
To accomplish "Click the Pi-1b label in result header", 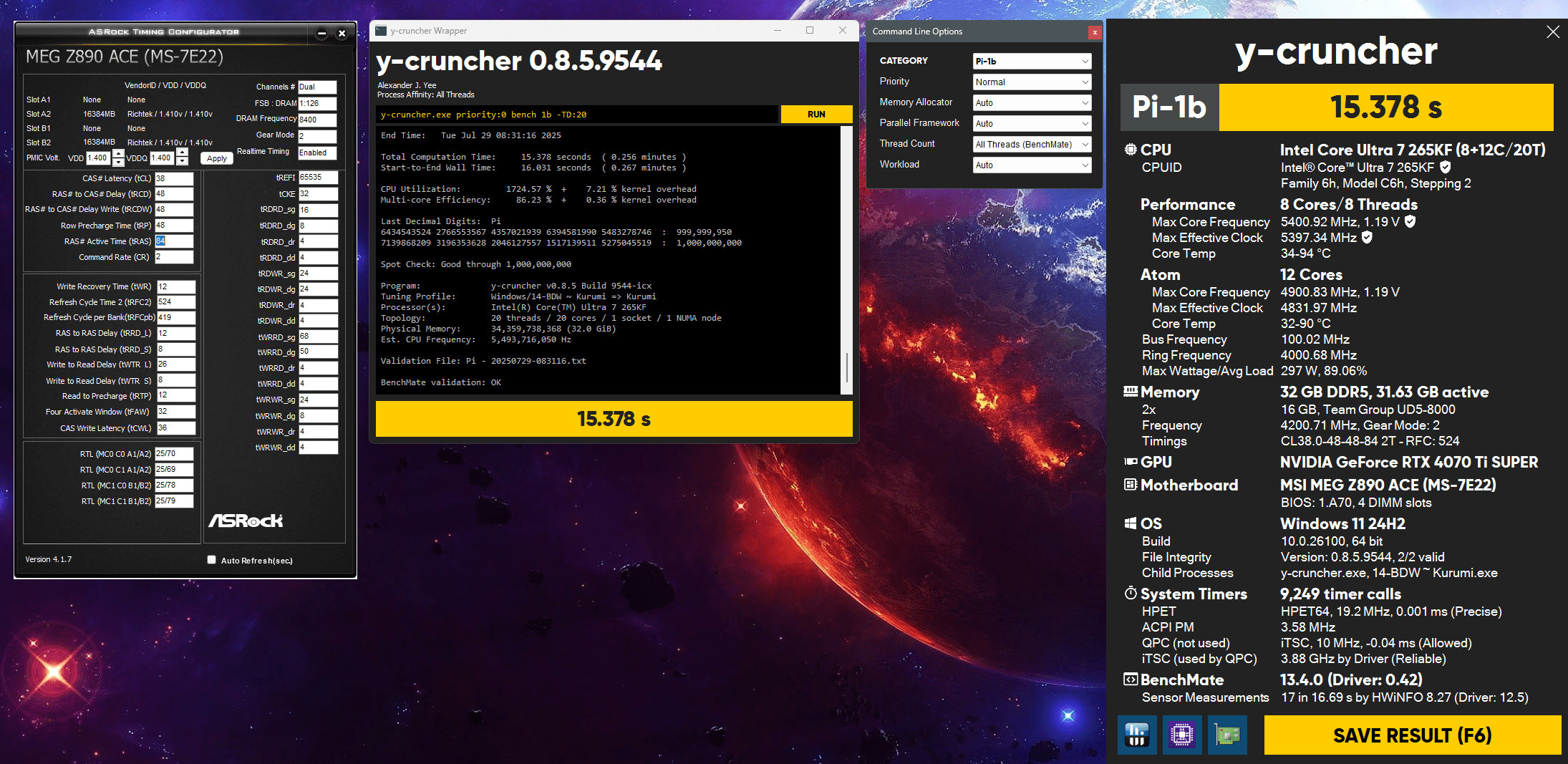I will point(1169,107).
